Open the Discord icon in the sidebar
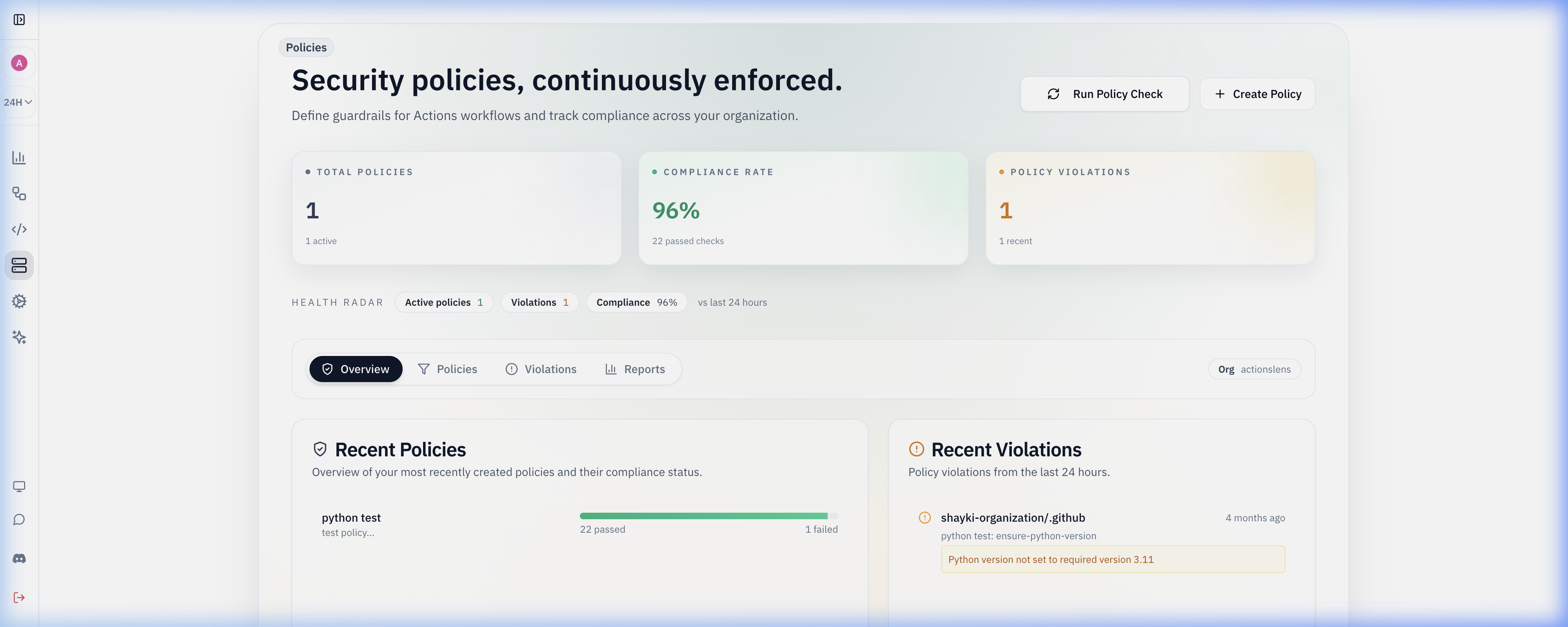 tap(20, 558)
